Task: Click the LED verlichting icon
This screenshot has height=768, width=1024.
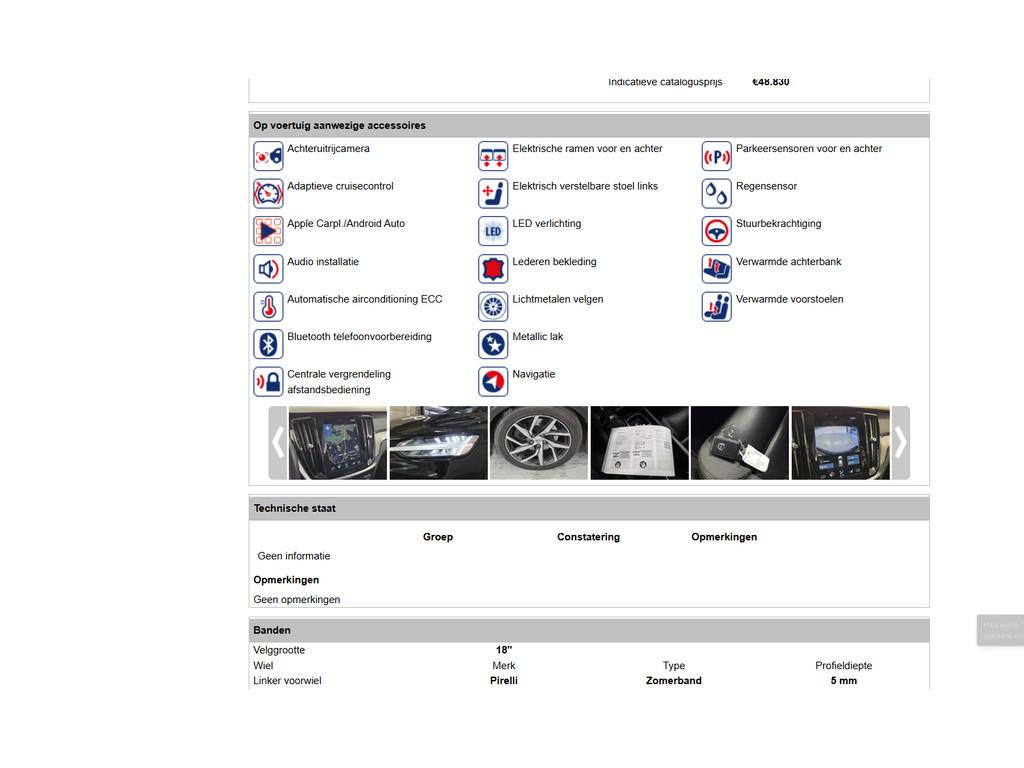Action: (493, 231)
